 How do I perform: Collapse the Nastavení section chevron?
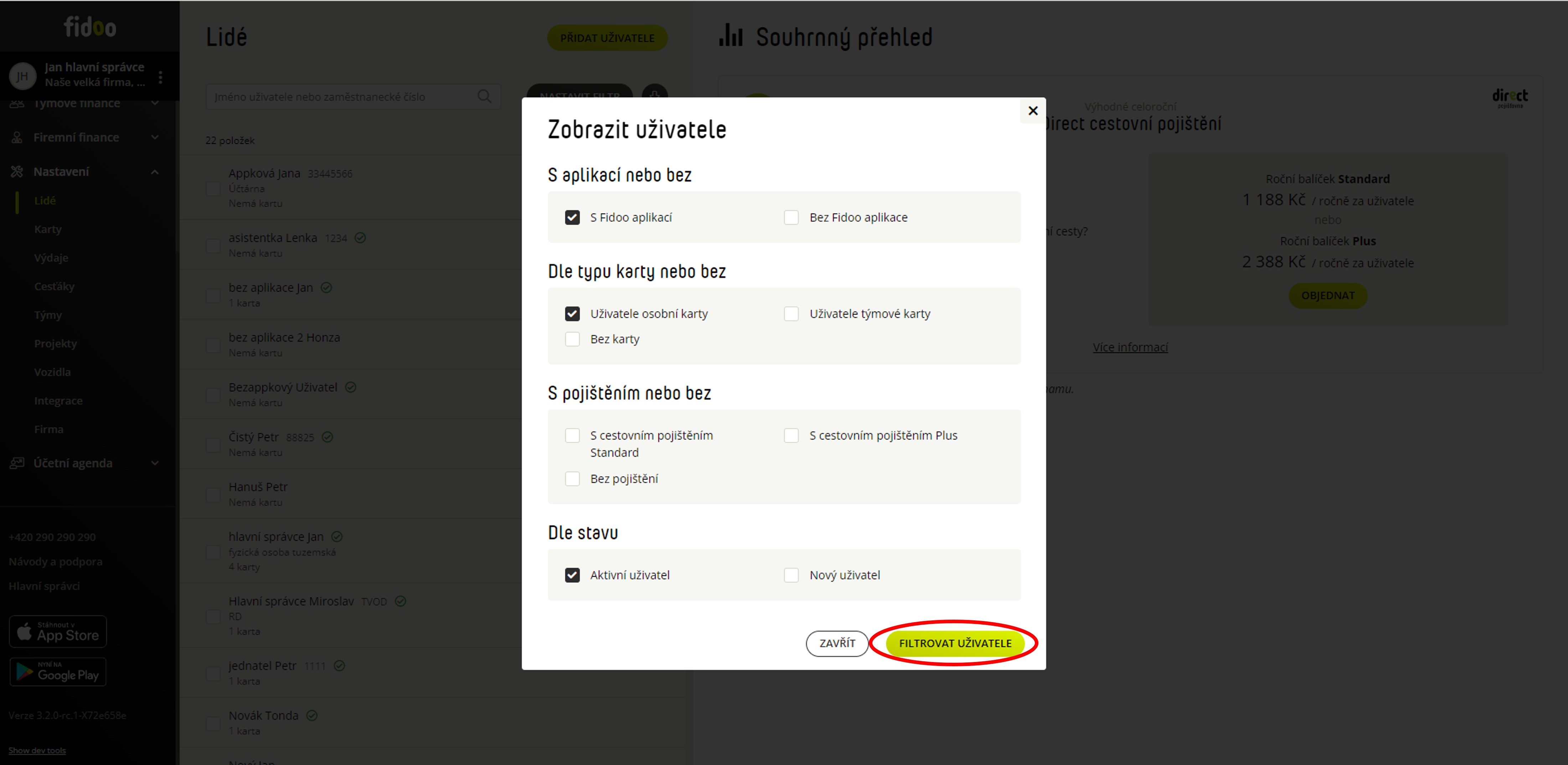coord(155,172)
